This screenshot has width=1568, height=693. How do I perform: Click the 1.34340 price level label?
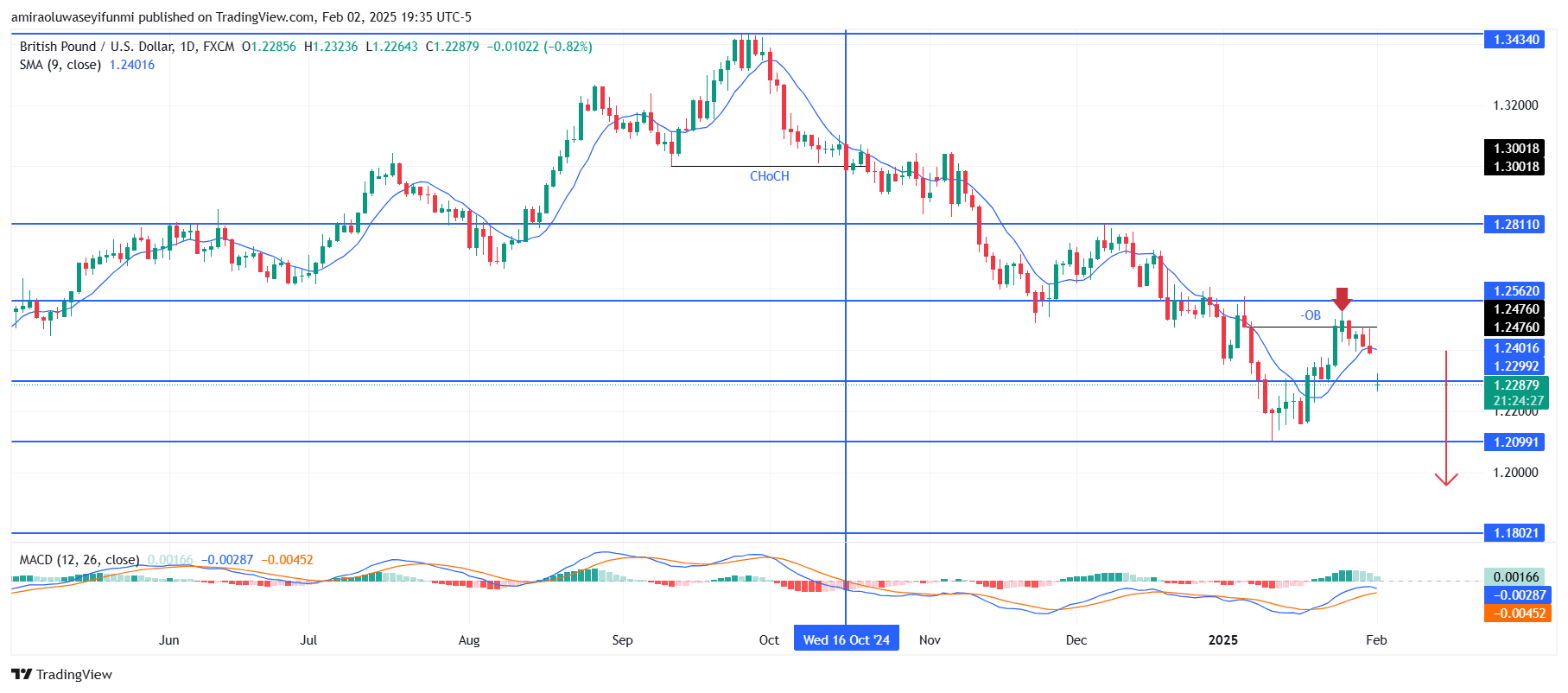coord(1516,40)
